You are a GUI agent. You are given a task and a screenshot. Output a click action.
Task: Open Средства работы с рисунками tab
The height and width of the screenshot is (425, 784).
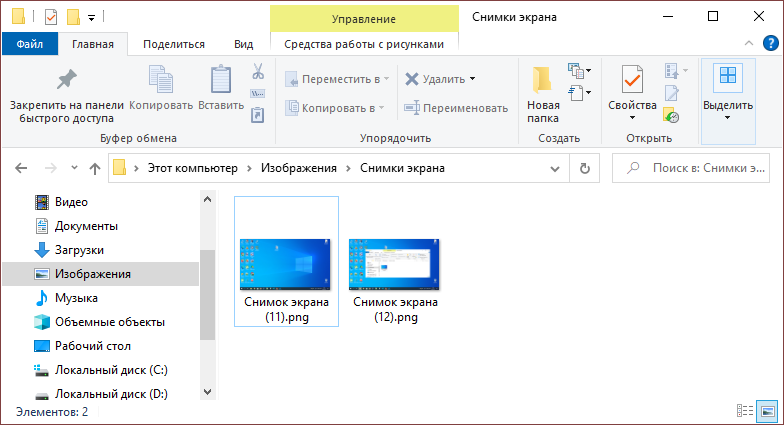(x=364, y=44)
